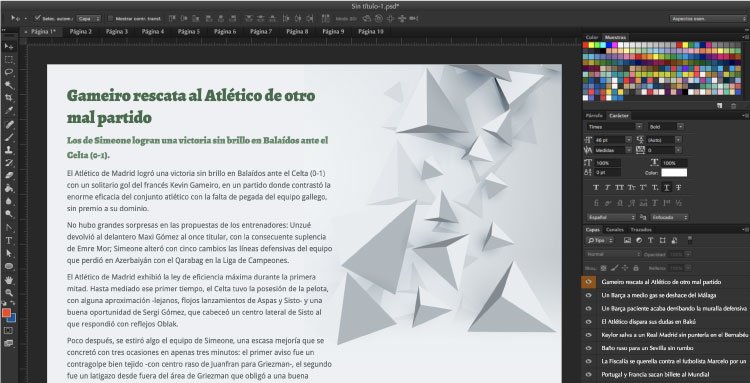750x383 pixels.
Task: Select the Magic Wand tool
Action: pyautogui.click(x=9, y=85)
